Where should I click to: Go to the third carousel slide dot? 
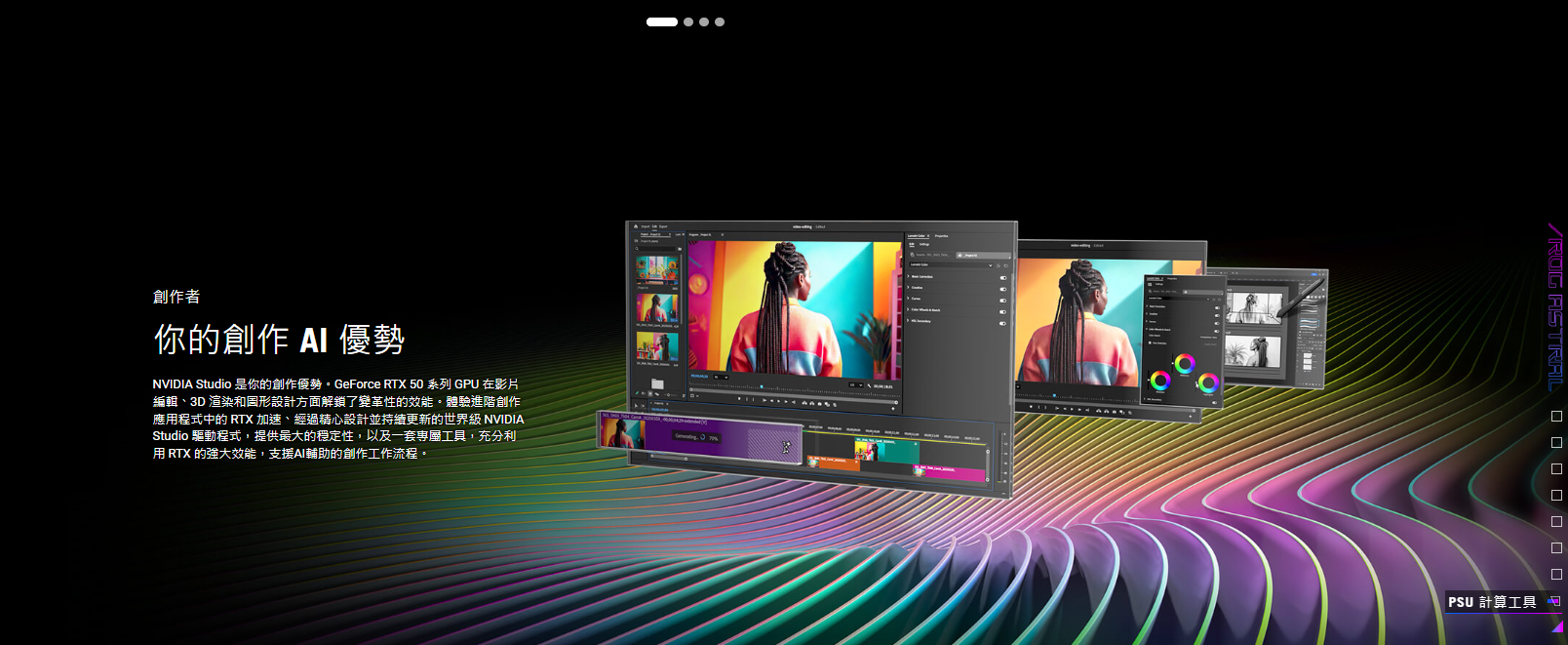(704, 21)
